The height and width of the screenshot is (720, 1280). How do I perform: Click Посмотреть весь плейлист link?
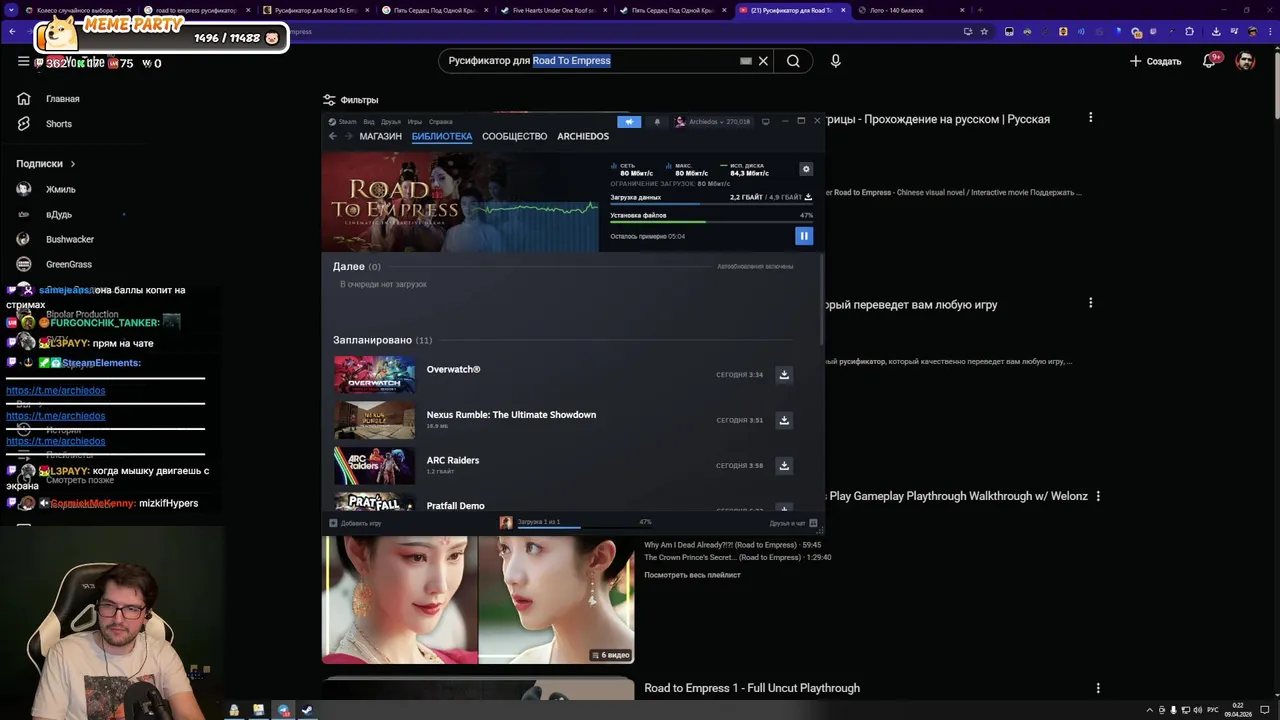click(692, 575)
